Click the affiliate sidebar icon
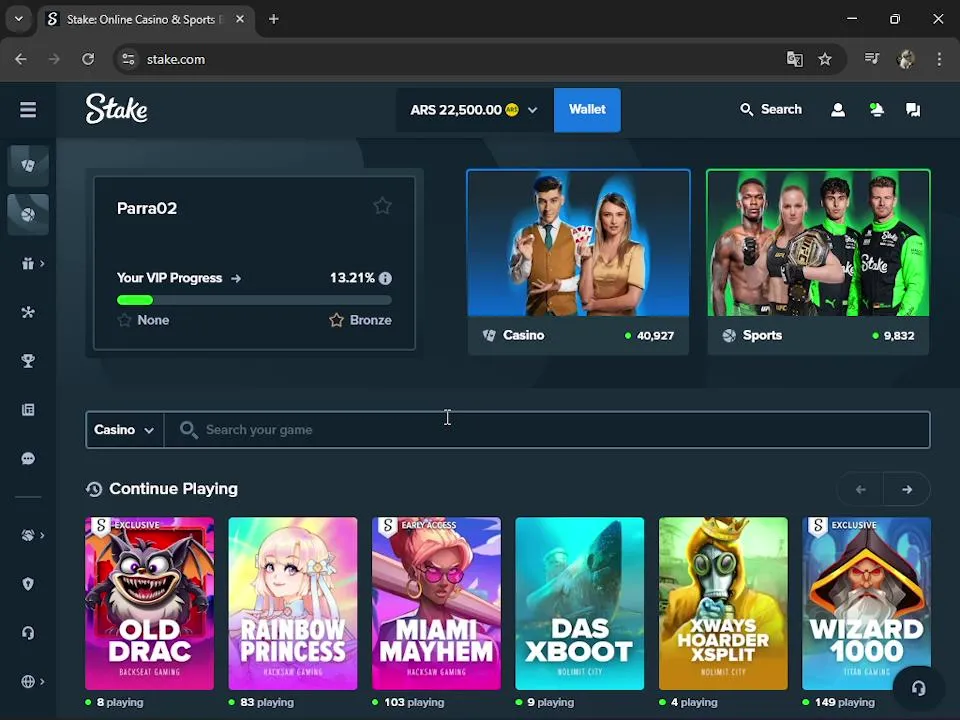 [x=28, y=312]
